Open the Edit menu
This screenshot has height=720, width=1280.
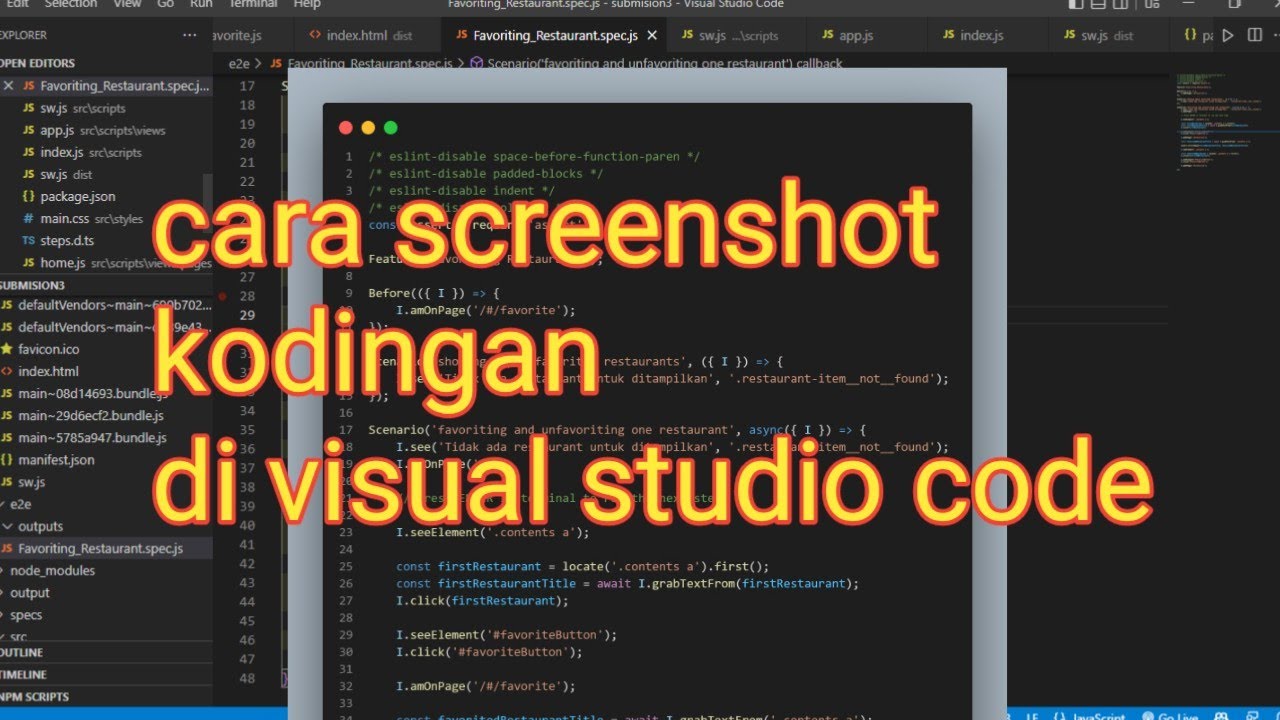pos(18,4)
